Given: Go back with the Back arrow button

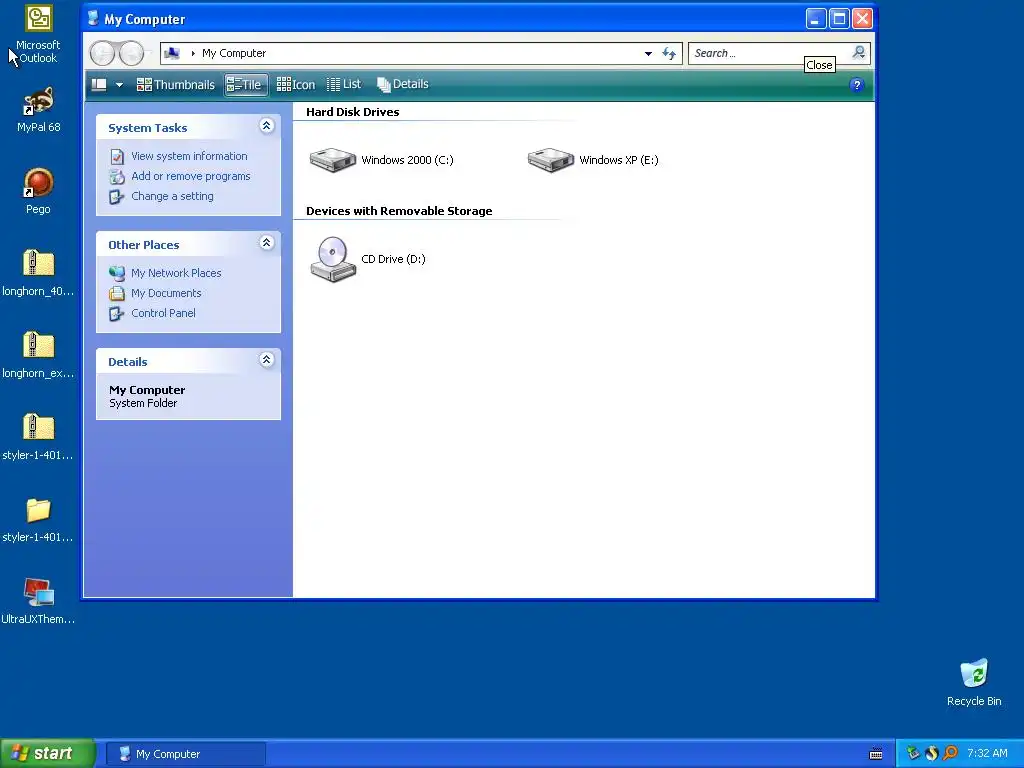Looking at the screenshot, I should coord(103,54).
